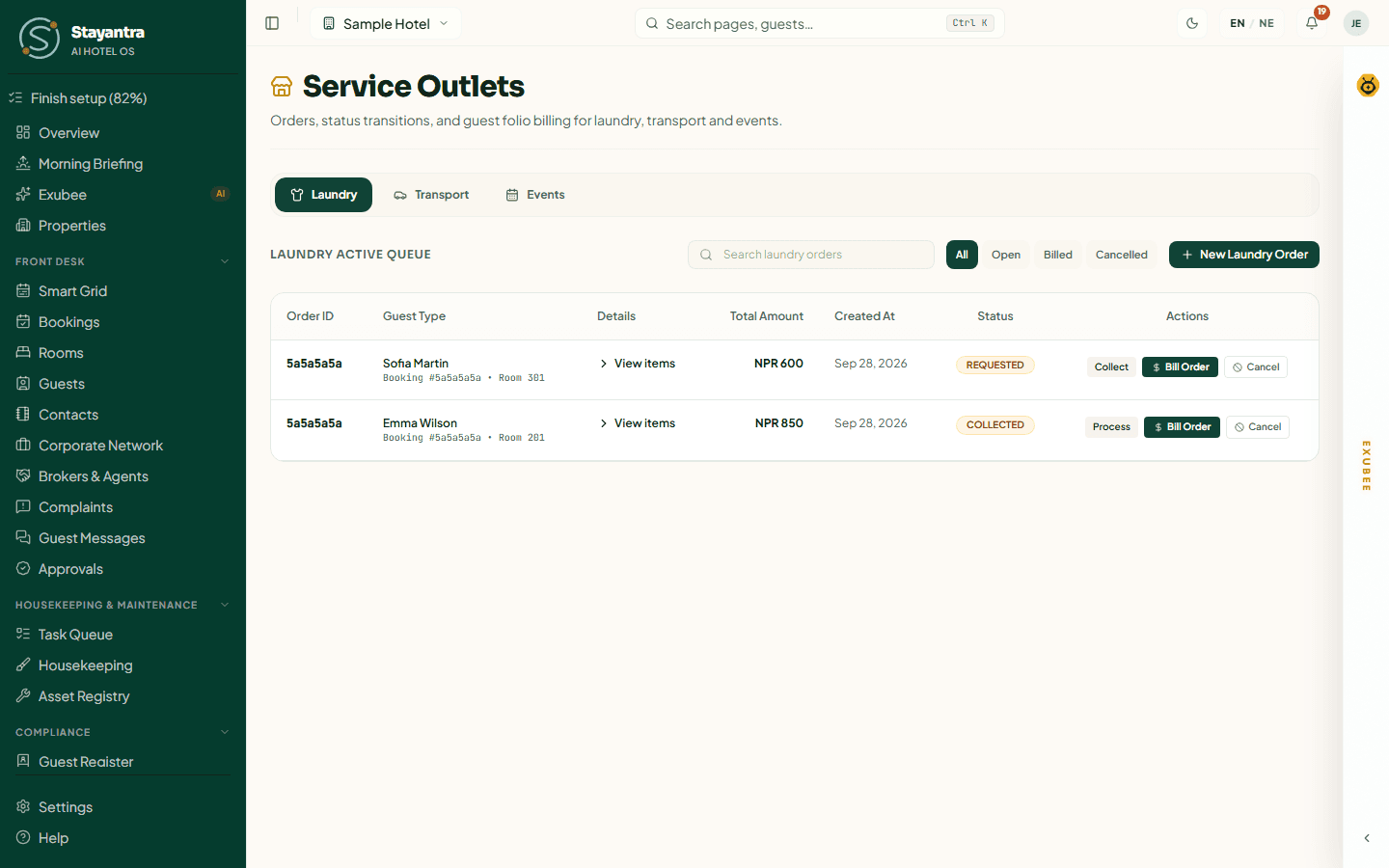
Task: Go to Housekeeping page
Action: tap(123, 665)
